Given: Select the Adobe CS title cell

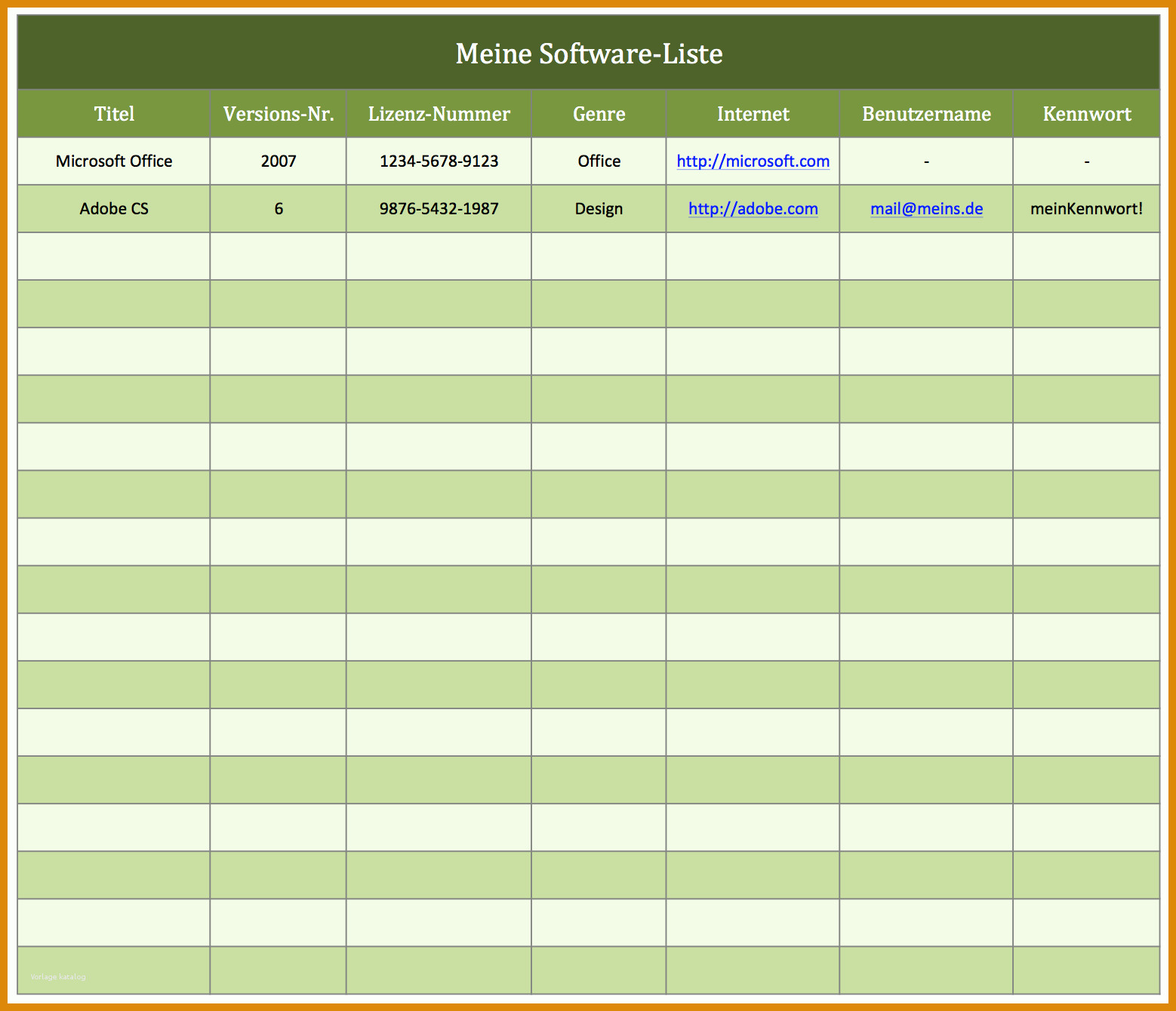Looking at the screenshot, I should 114,208.
